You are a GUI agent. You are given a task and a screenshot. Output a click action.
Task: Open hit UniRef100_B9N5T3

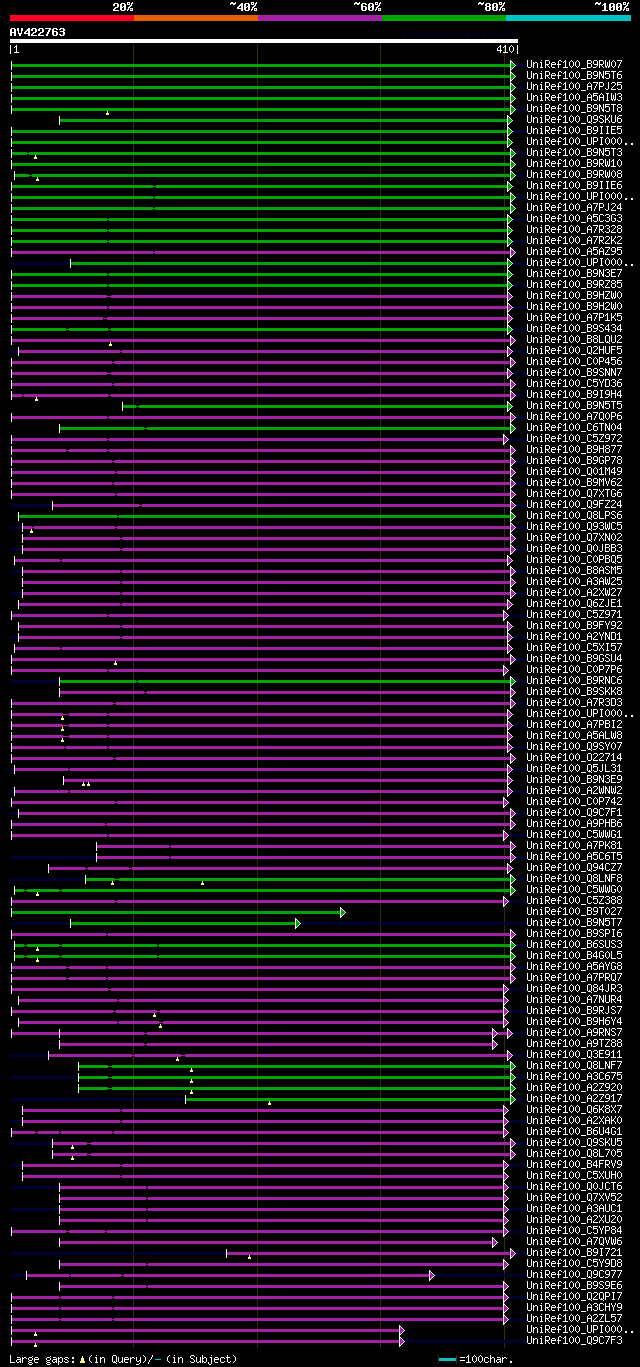pyautogui.click(x=574, y=153)
